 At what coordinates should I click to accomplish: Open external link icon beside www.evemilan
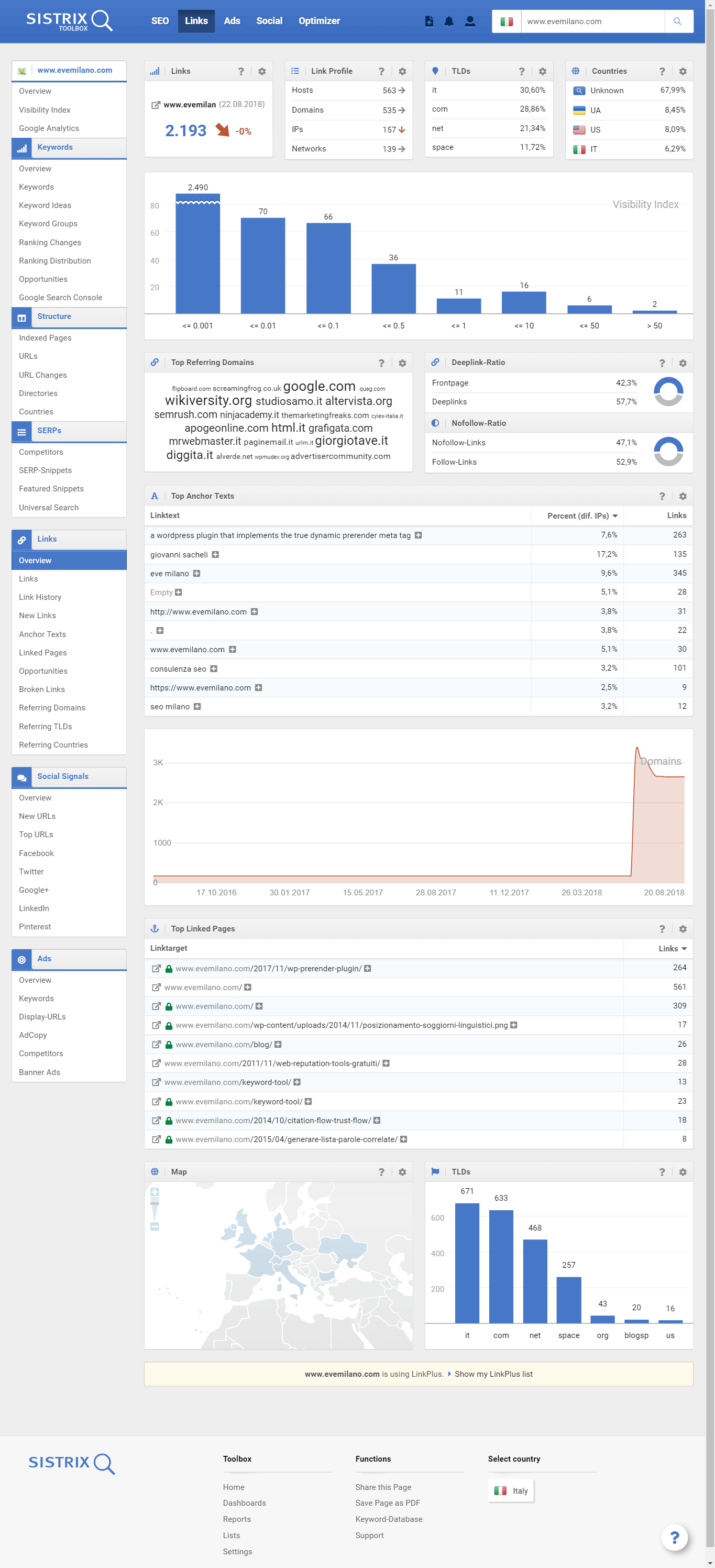coord(156,105)
